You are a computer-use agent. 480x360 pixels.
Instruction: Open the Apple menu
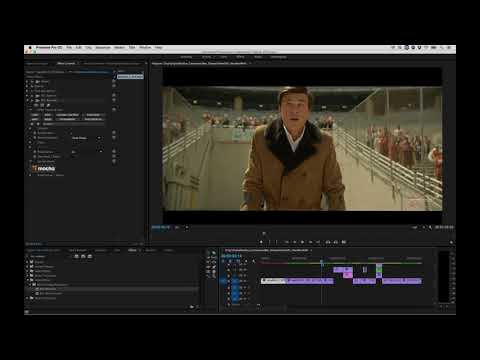30,48
